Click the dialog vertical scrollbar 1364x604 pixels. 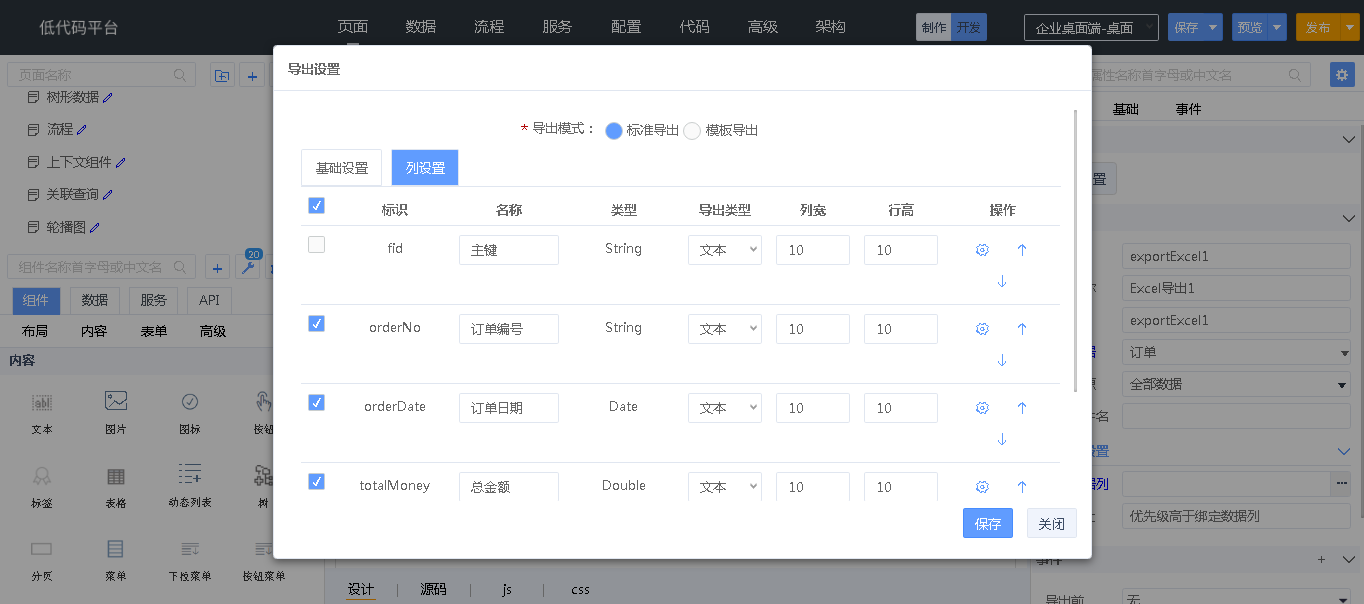coord(1076,250)
